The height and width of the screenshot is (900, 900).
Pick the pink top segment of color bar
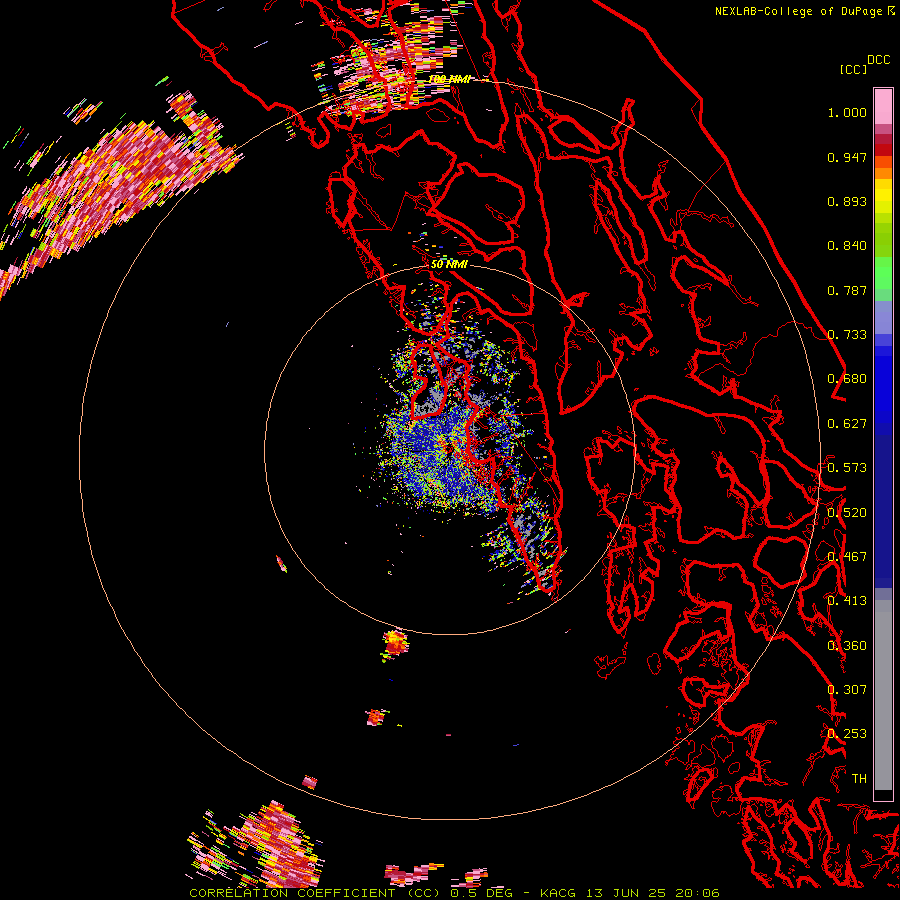[883, 106]
